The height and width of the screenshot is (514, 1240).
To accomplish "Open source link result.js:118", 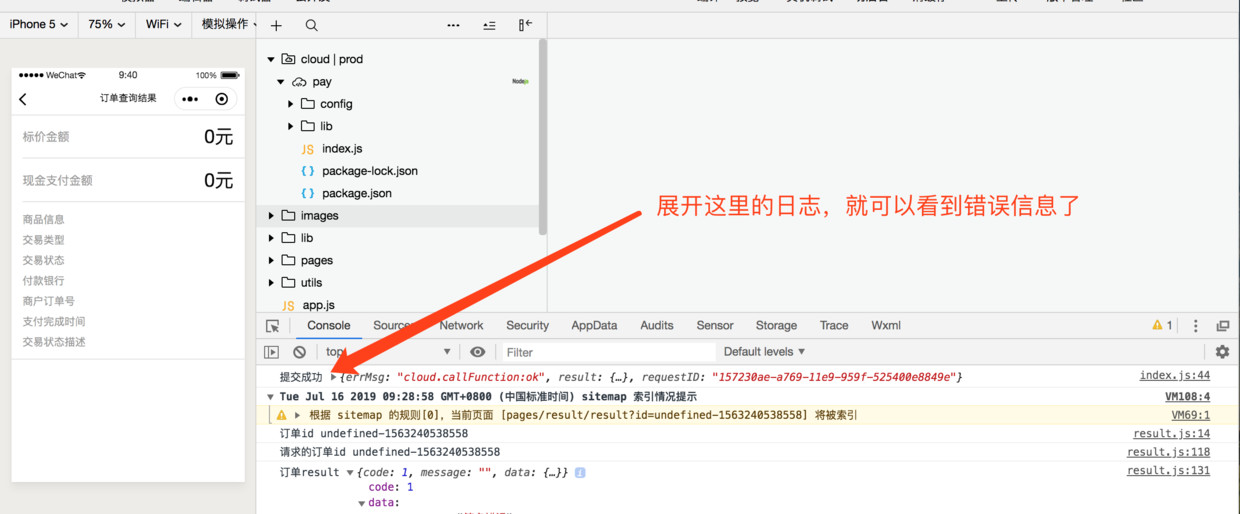I will (x=1168, y=453).
